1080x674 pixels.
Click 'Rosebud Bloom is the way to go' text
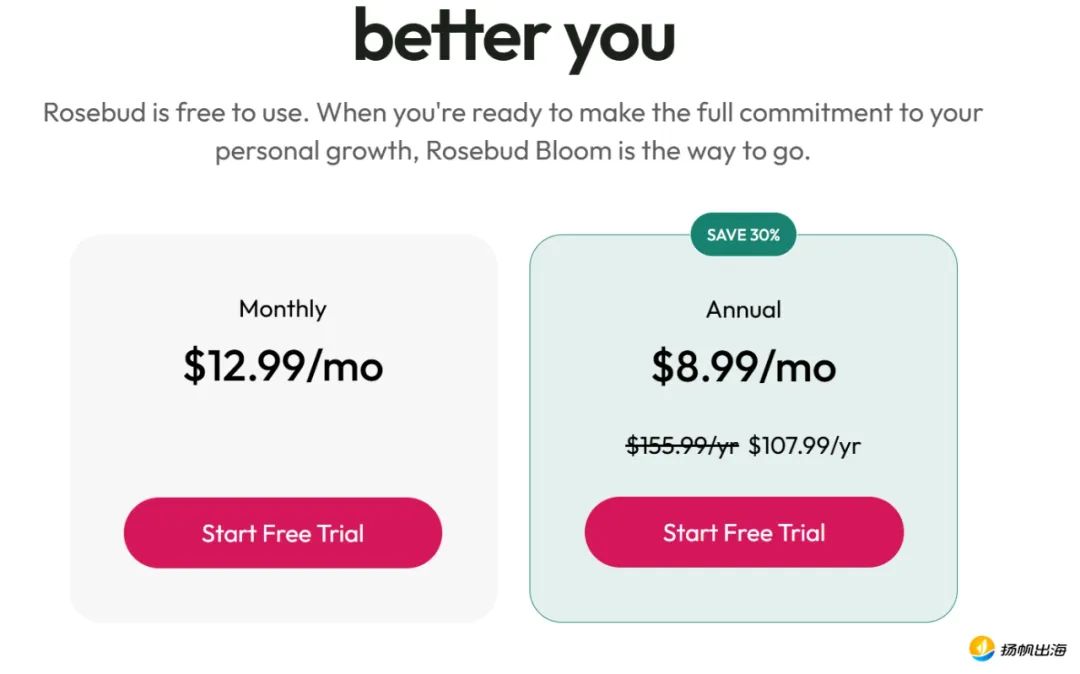click(x=618, y=151)
